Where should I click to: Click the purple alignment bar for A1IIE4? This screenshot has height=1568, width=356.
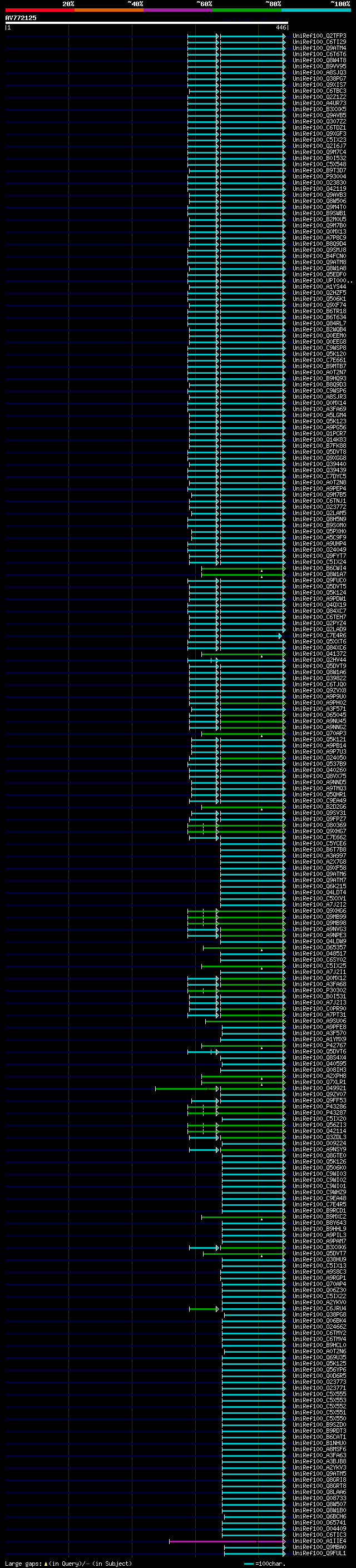[x=228, y=1541]
